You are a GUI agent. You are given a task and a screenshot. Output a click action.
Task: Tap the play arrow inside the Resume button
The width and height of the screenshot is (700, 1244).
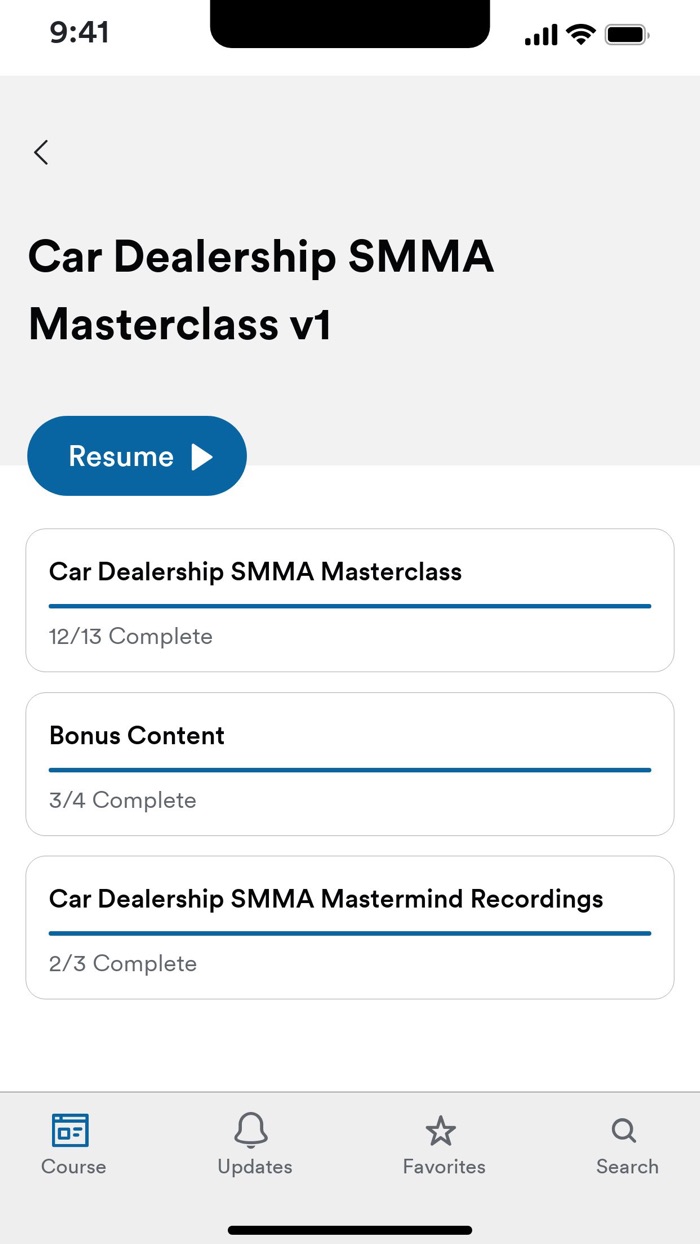coord(202,455)
